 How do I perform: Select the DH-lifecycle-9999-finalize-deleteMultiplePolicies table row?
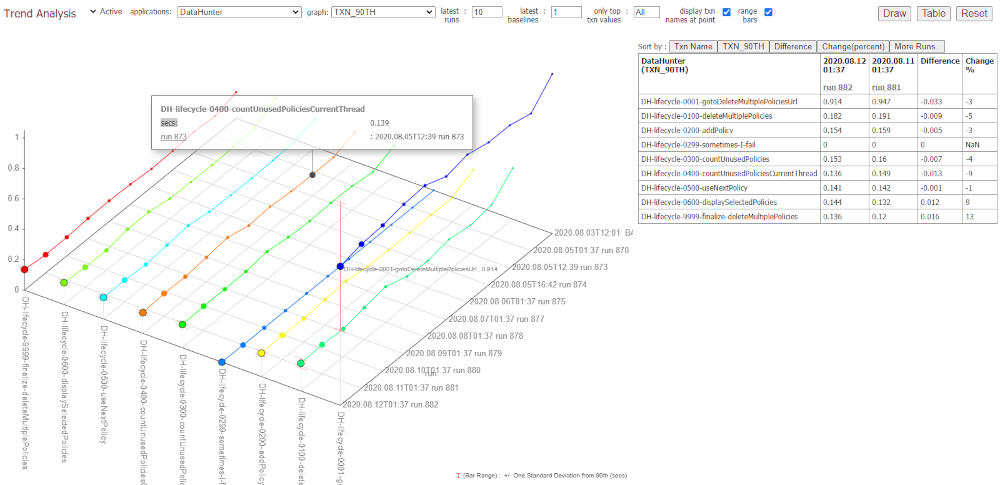point(817,216)
